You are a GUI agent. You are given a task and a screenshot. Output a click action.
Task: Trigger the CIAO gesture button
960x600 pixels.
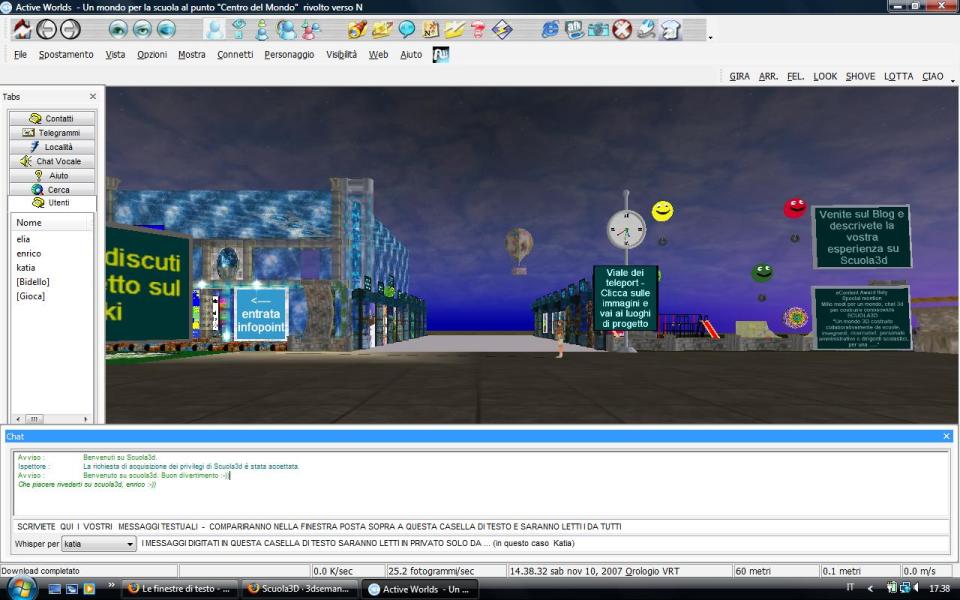coord(932,77)
